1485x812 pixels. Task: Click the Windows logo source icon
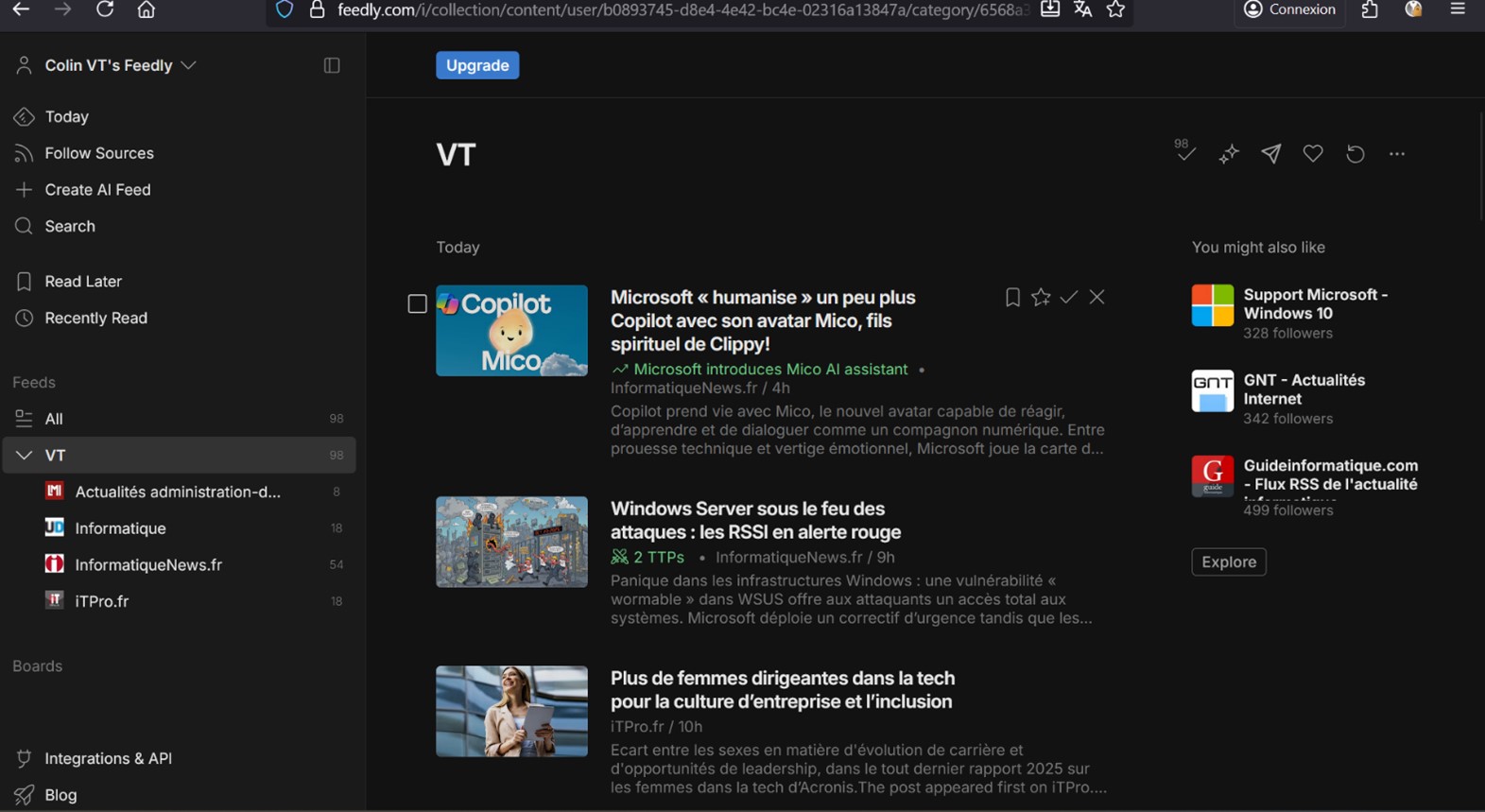point(1213,305)
